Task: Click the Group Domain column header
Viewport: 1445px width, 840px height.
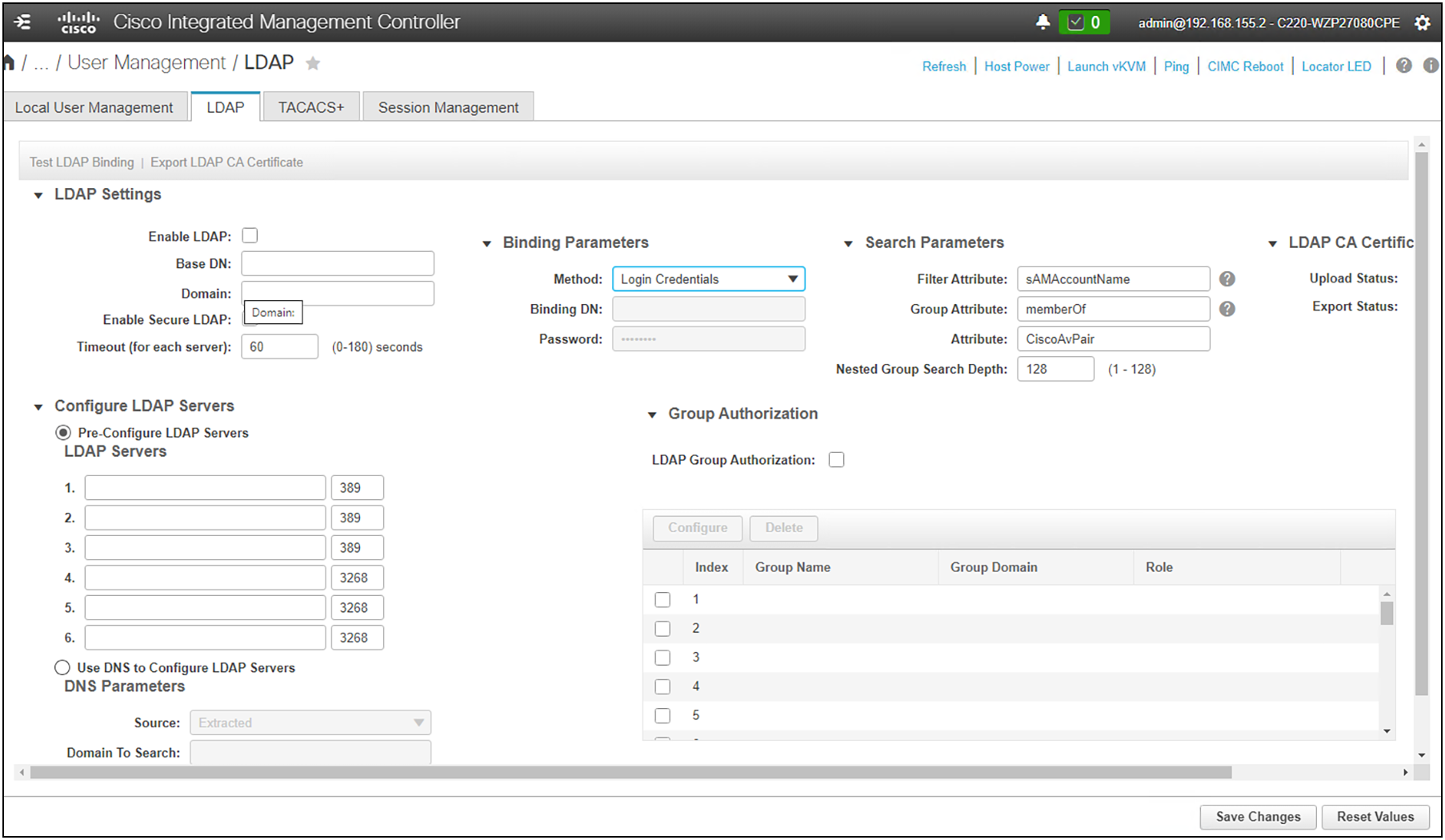Action: (994, 567)
